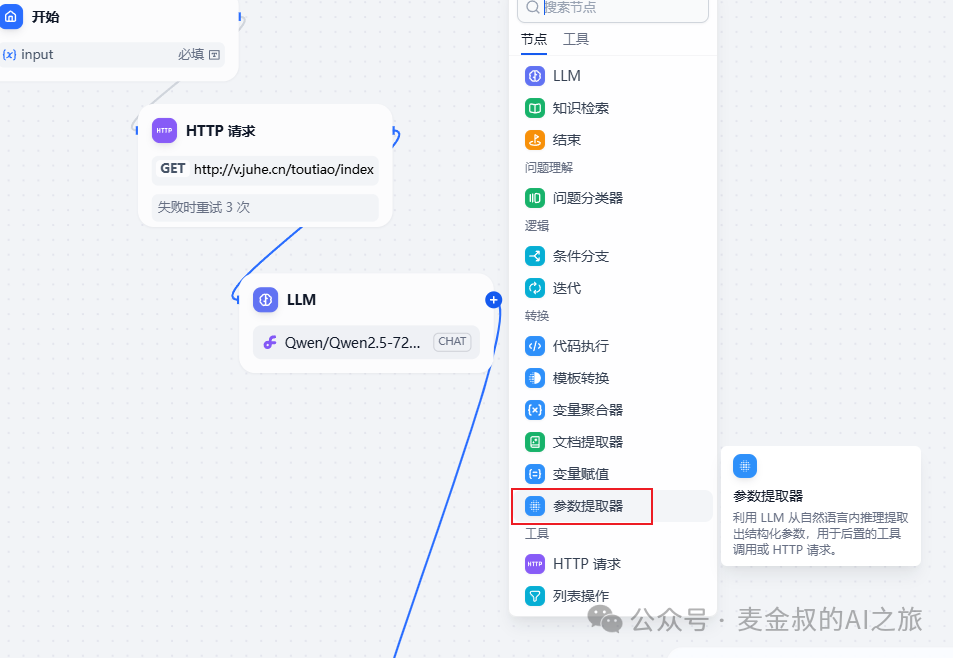Screen dimensions: 953x658
Task: Pick the 条件分支 icon
Action: pos(535,256)
